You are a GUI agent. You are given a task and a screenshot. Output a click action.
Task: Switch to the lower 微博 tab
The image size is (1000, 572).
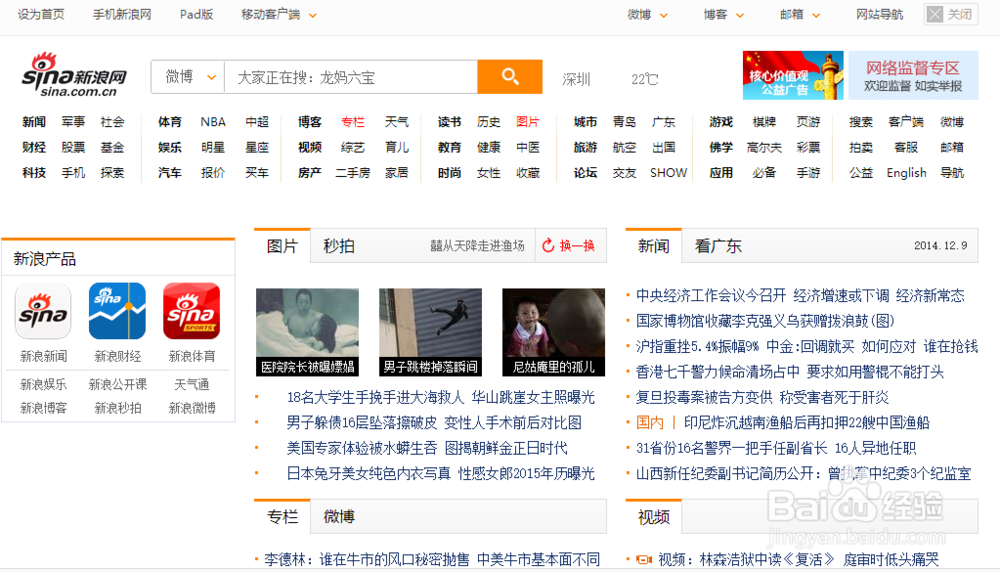pyautogui.click(x=339, y=517)
